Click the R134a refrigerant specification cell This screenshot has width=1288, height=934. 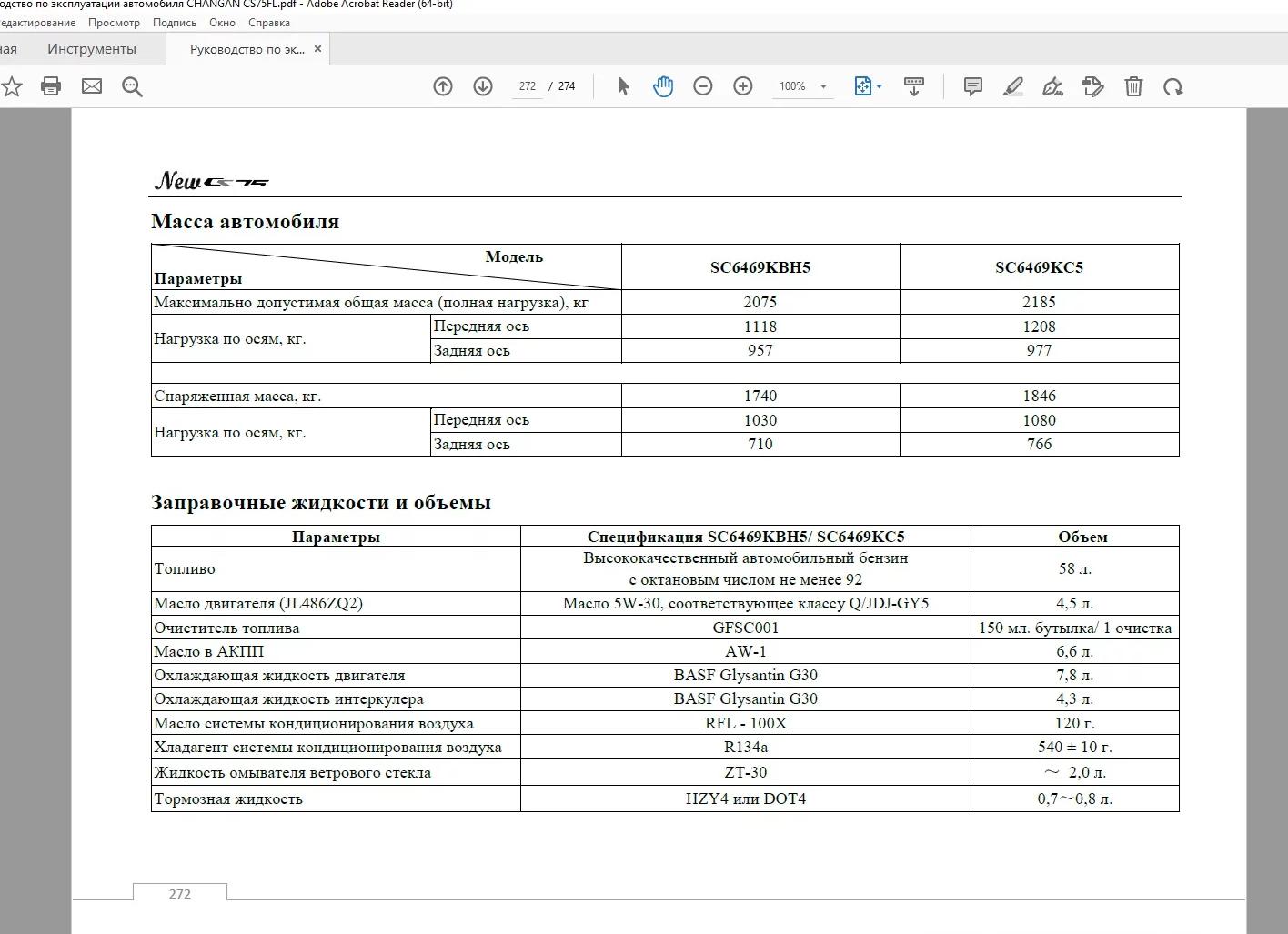pyautogui.click(x=746, y=747)
